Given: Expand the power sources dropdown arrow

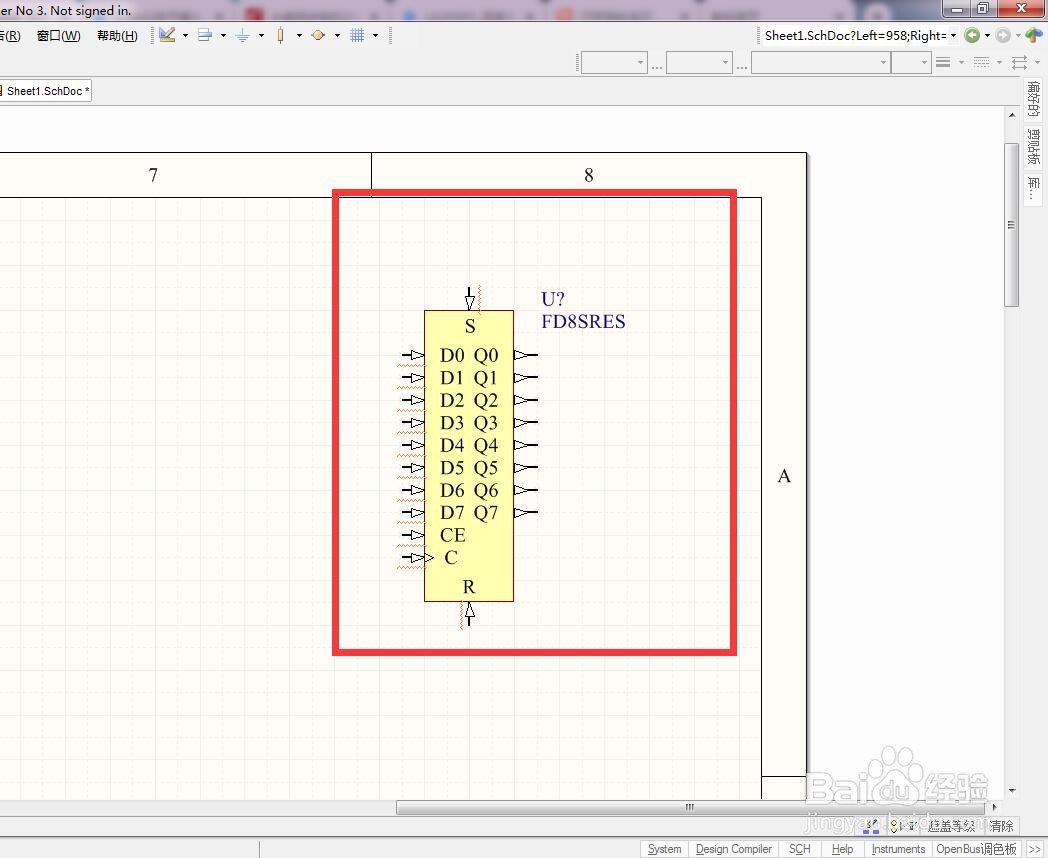Looking at the screenshot, I should point(261,35).
